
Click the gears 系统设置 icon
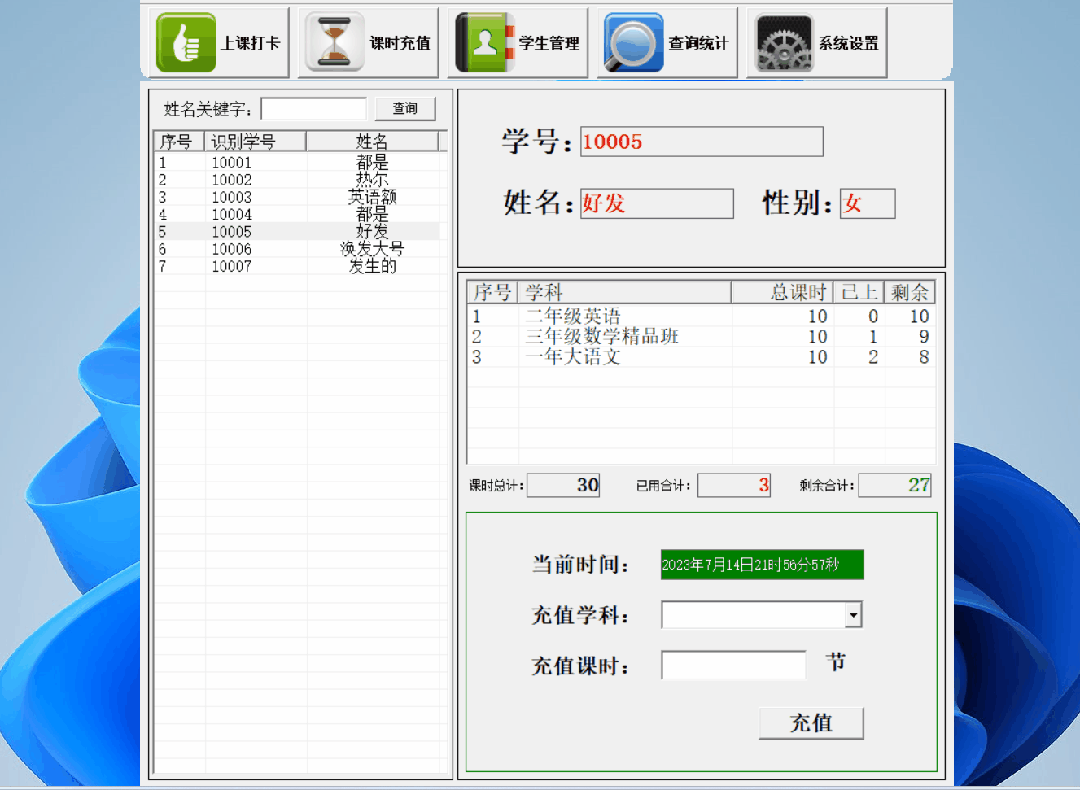784,42
